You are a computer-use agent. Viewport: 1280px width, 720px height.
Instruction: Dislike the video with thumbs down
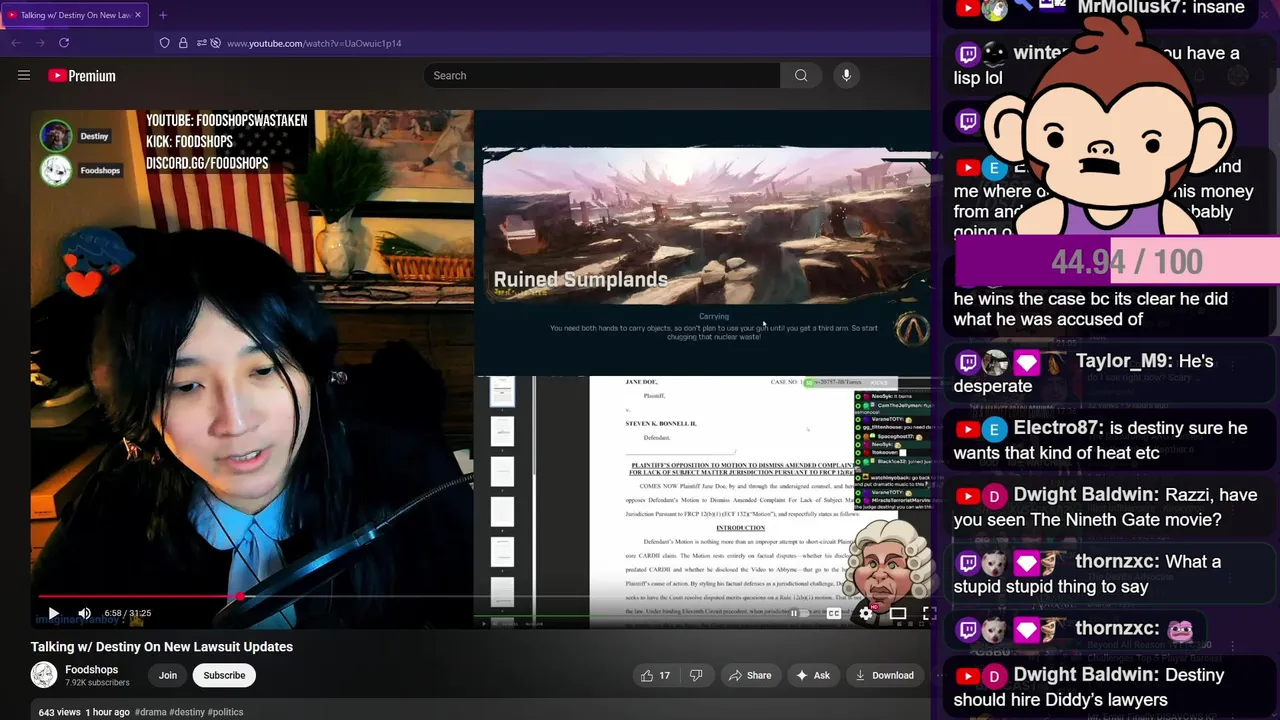pyautogui.click(x=696, y=675)
